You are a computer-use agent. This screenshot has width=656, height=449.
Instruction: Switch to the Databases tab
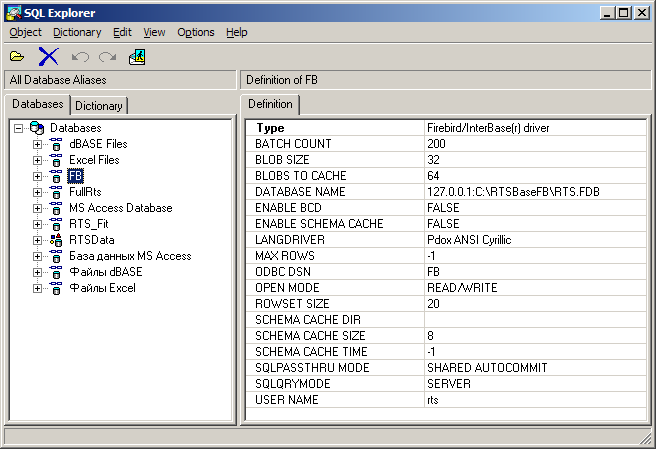38,104
